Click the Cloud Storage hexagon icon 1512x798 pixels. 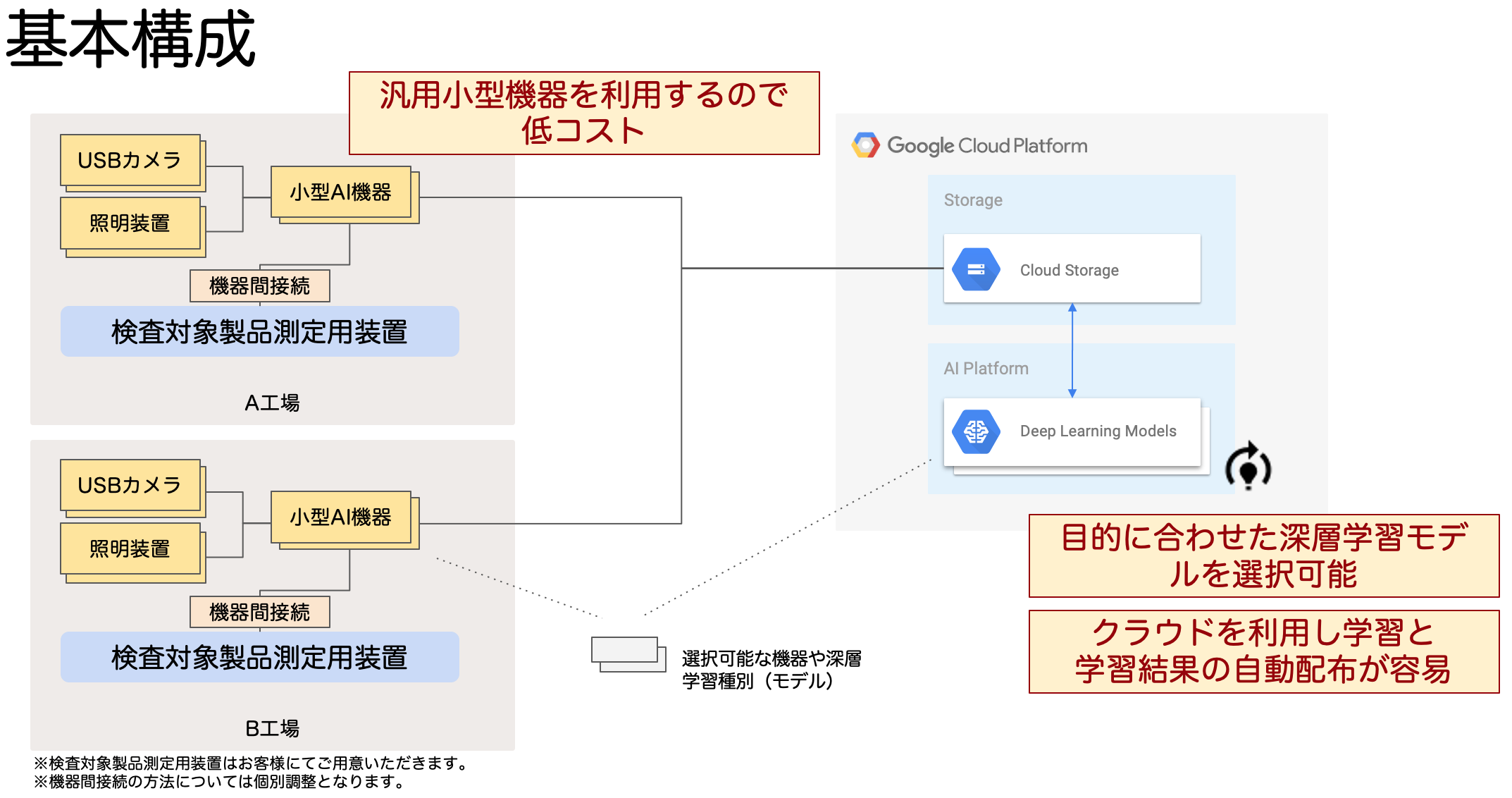[x=976, y=269]
